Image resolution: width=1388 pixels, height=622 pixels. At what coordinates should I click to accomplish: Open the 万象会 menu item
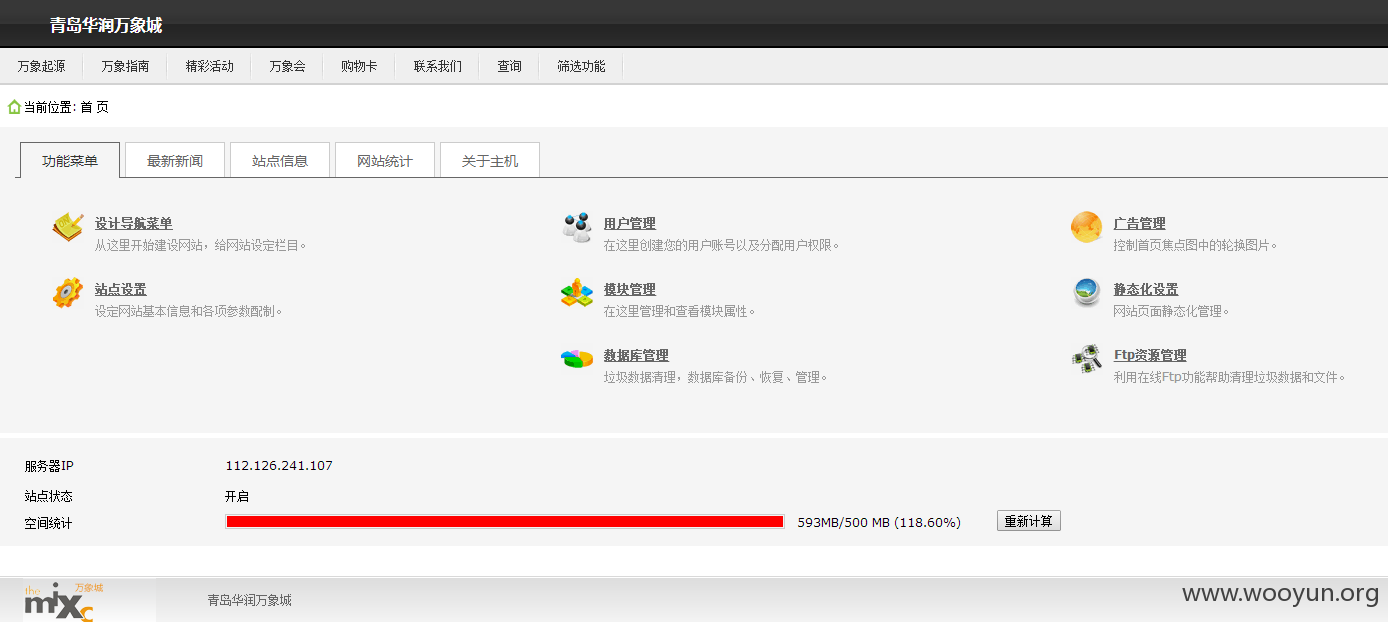(287, 66)
